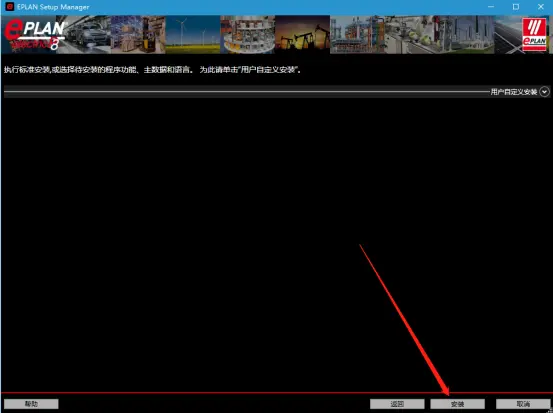Click the oil pumpjack sunset banner image
Viewport: 553px width, 414px height.
(302, 35)
